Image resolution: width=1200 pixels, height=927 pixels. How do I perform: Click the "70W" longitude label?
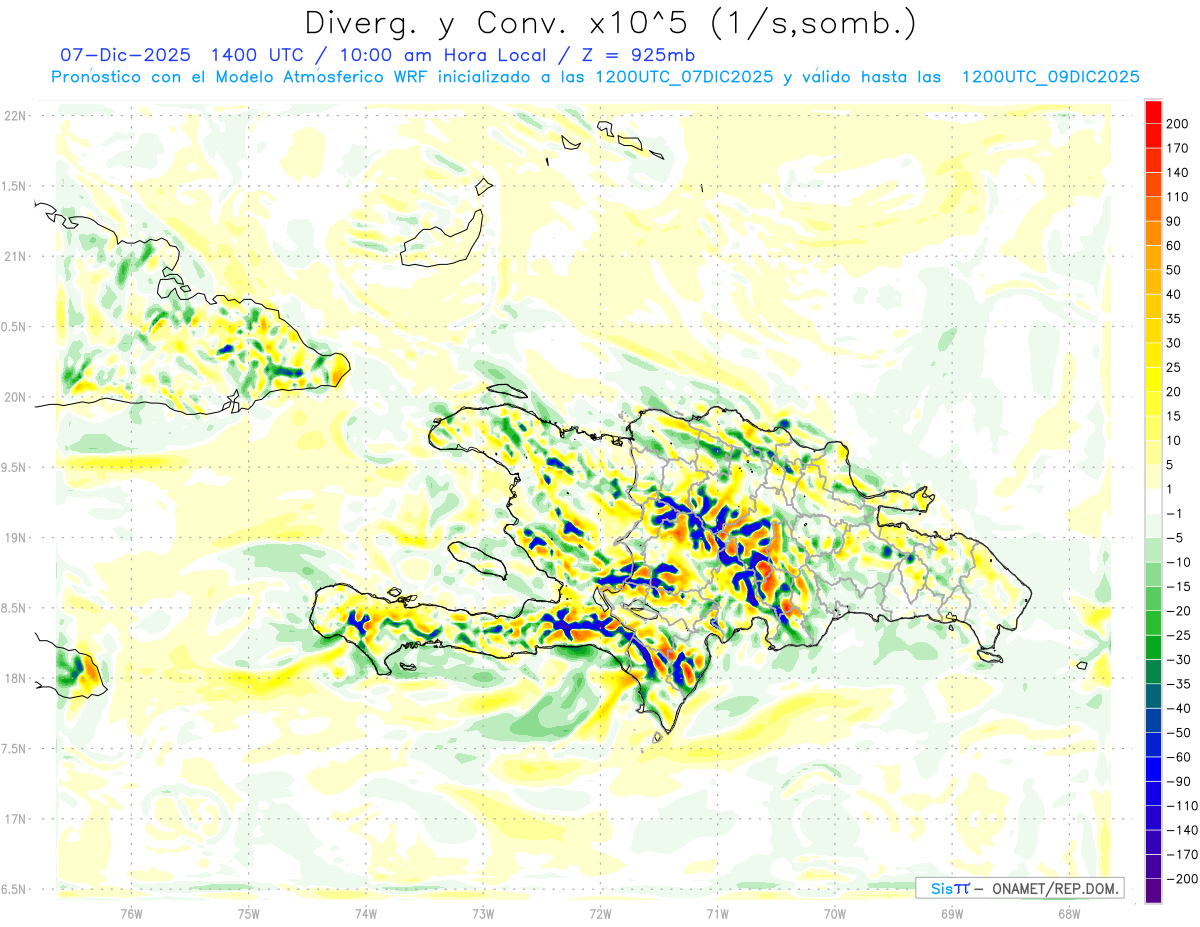tap(835, 913)
